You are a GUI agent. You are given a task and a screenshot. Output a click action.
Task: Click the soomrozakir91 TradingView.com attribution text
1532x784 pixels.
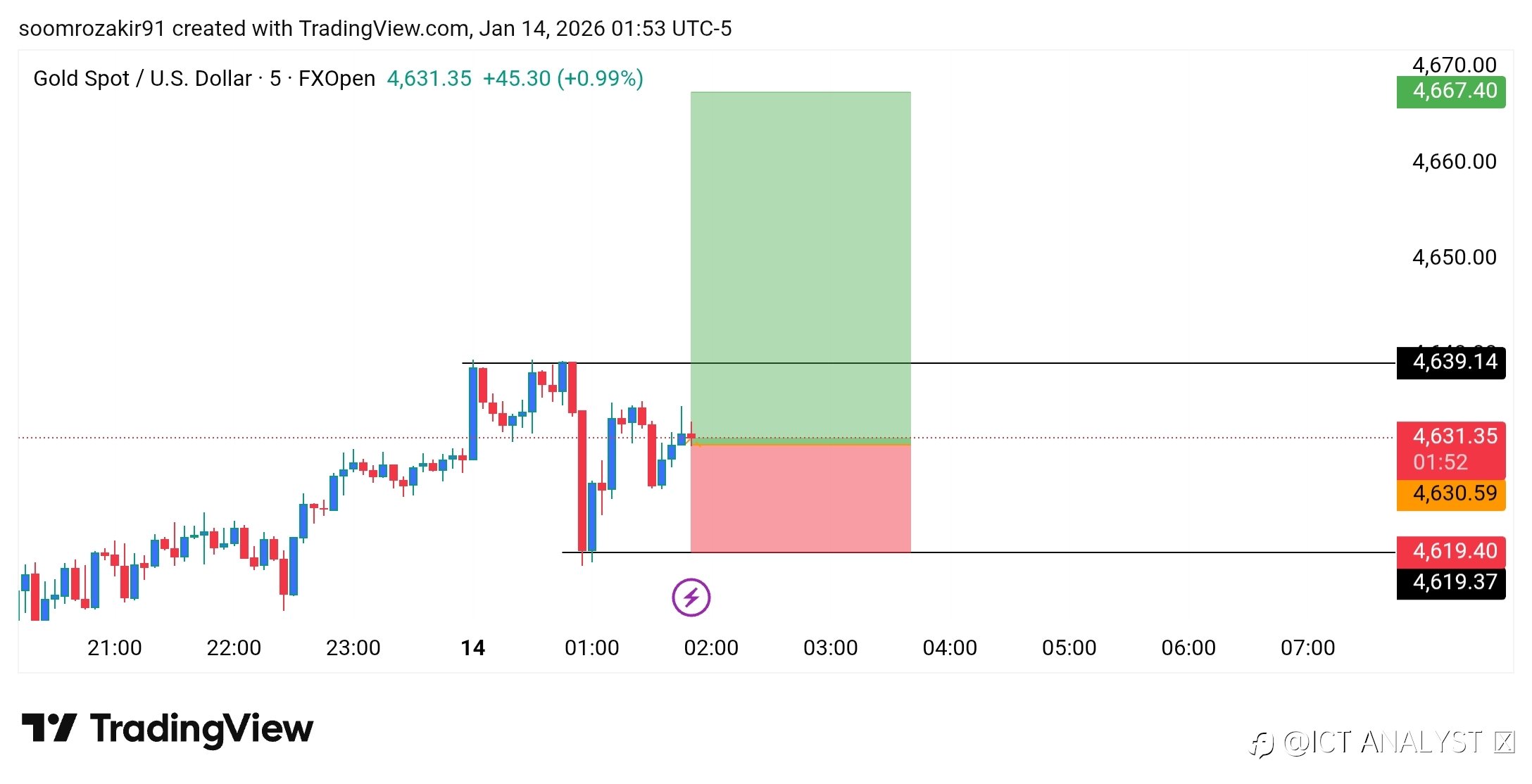coord(375,29)
